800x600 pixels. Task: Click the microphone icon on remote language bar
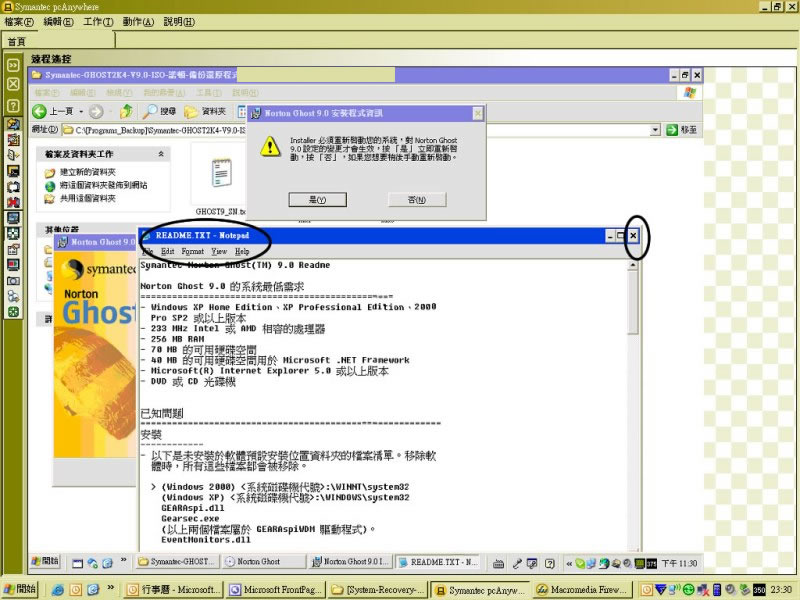[517, 563]
